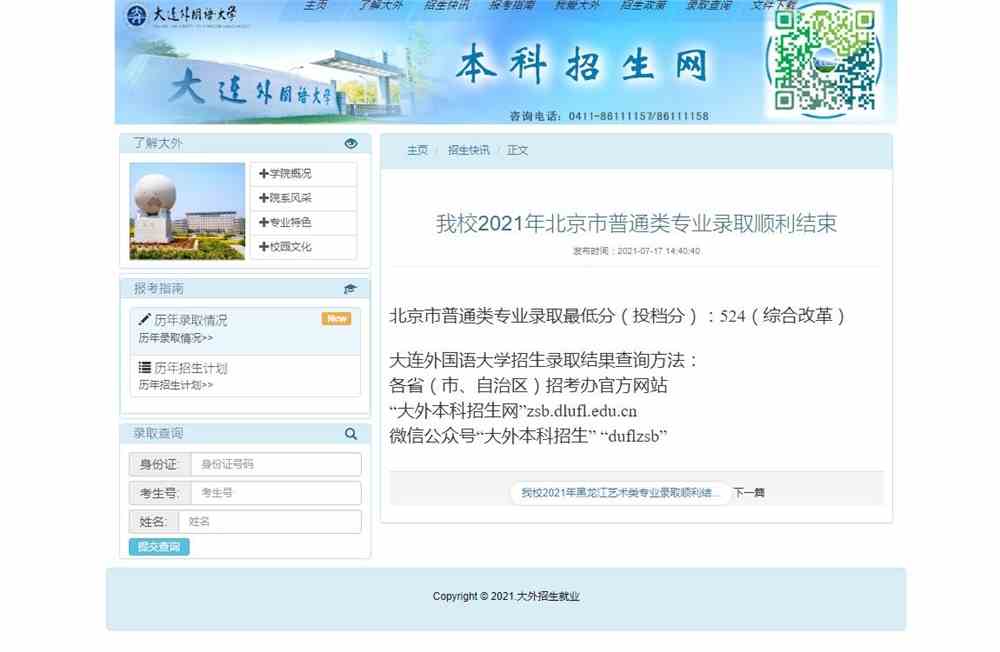
Task: Click the 微信公众号 duflzsb text line
Action: click(x=528, y=436)
